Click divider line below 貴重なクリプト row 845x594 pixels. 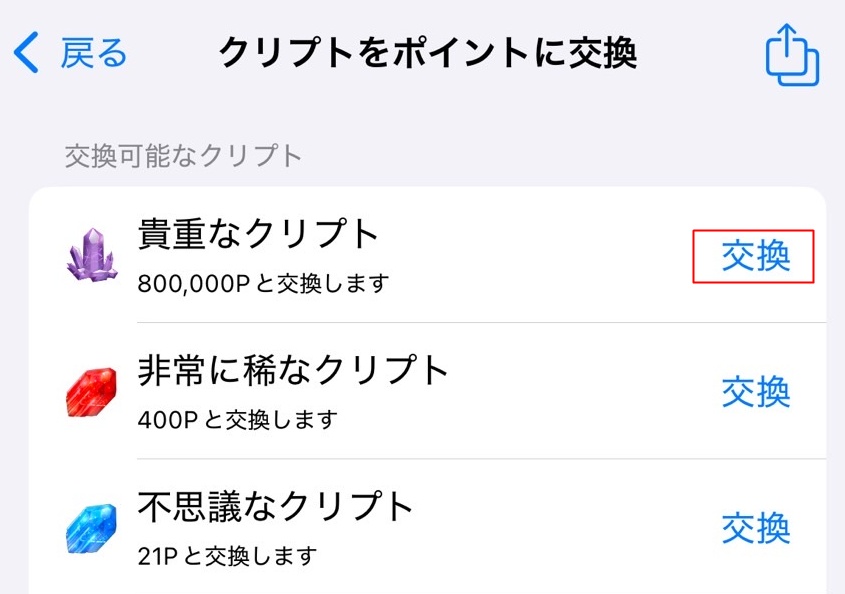click(x=480, y=323)
